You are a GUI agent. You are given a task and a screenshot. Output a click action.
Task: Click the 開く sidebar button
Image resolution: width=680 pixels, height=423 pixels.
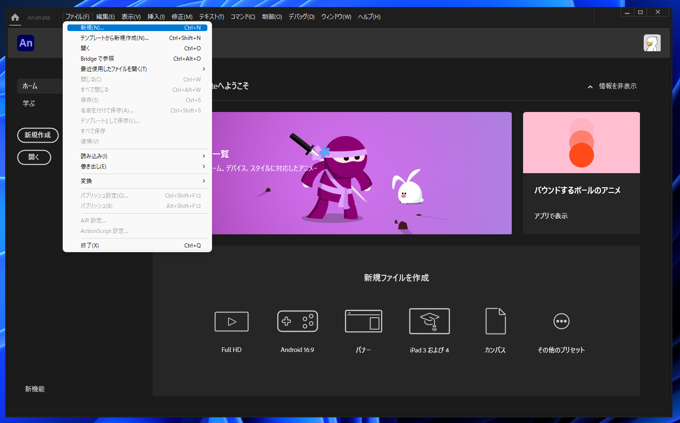pyautogui.click(x=34, y=157)
